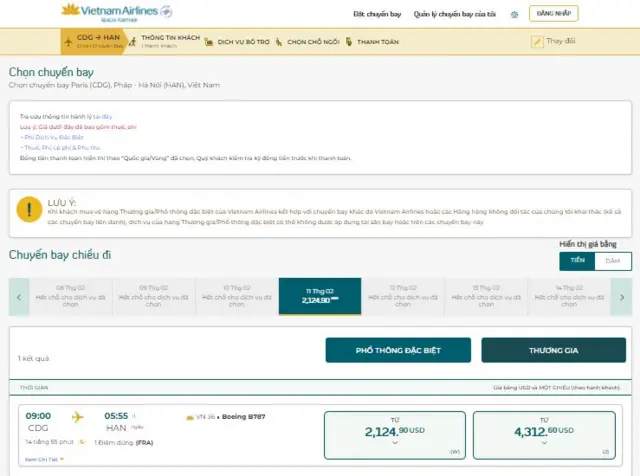
Task: Select date 13 Thg 02
Action: [486, 297]
